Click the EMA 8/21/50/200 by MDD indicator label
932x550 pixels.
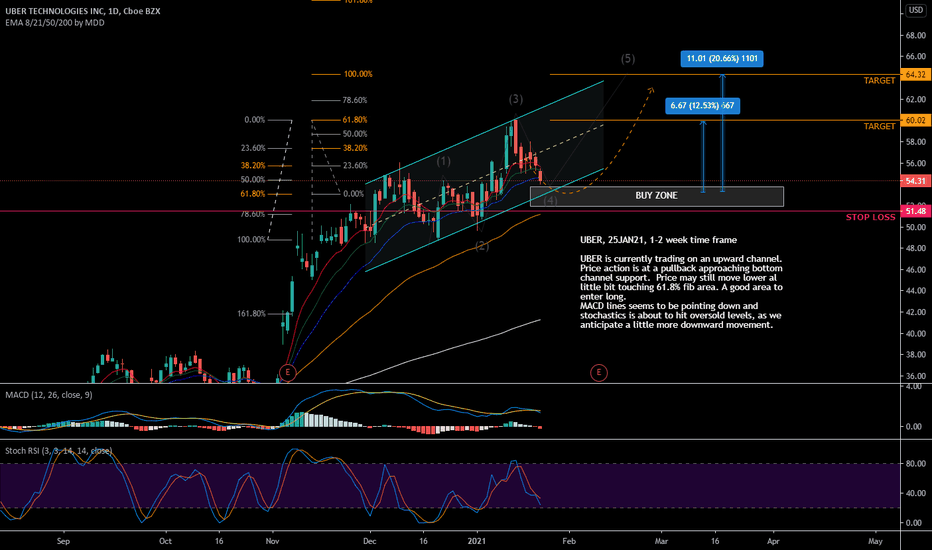[55, 23]
